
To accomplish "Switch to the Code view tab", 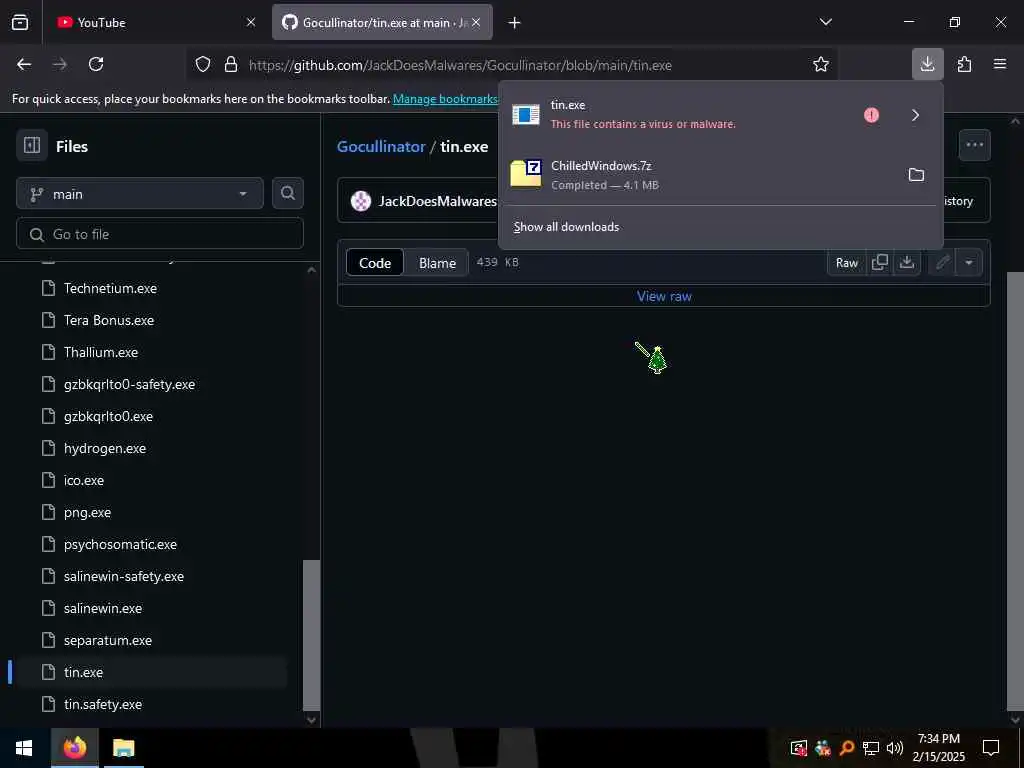I will click(x=375, y=263).
